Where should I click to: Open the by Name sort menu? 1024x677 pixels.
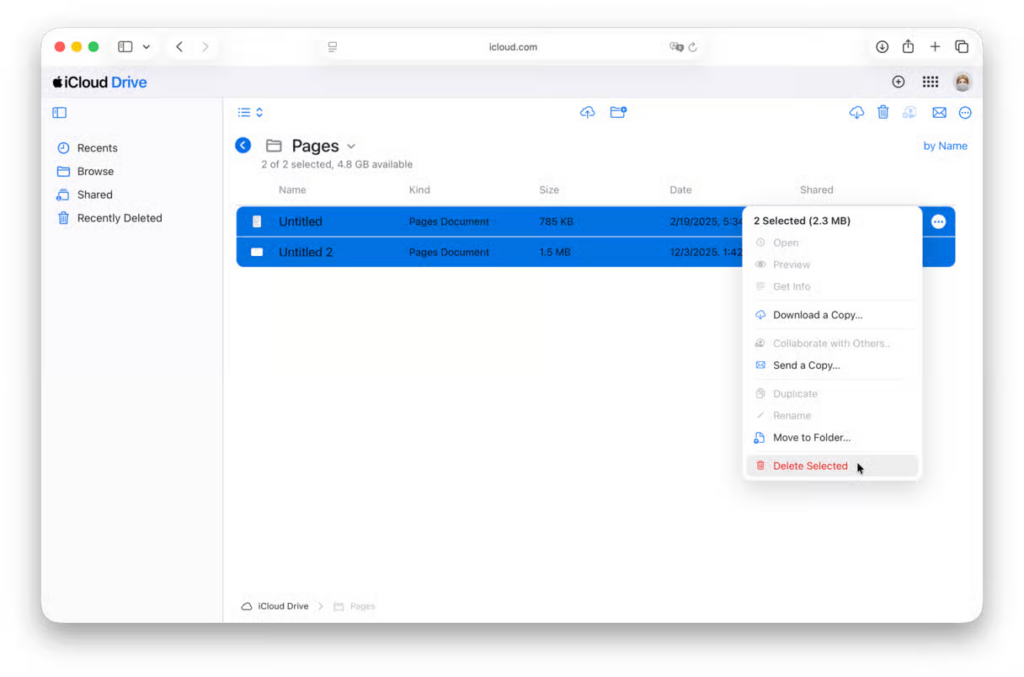pyautogui.click(x=944, y=146)
